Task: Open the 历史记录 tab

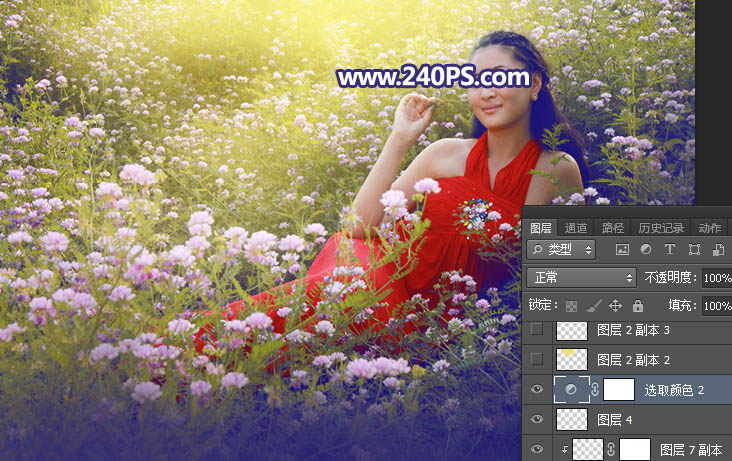Action: 661,228
